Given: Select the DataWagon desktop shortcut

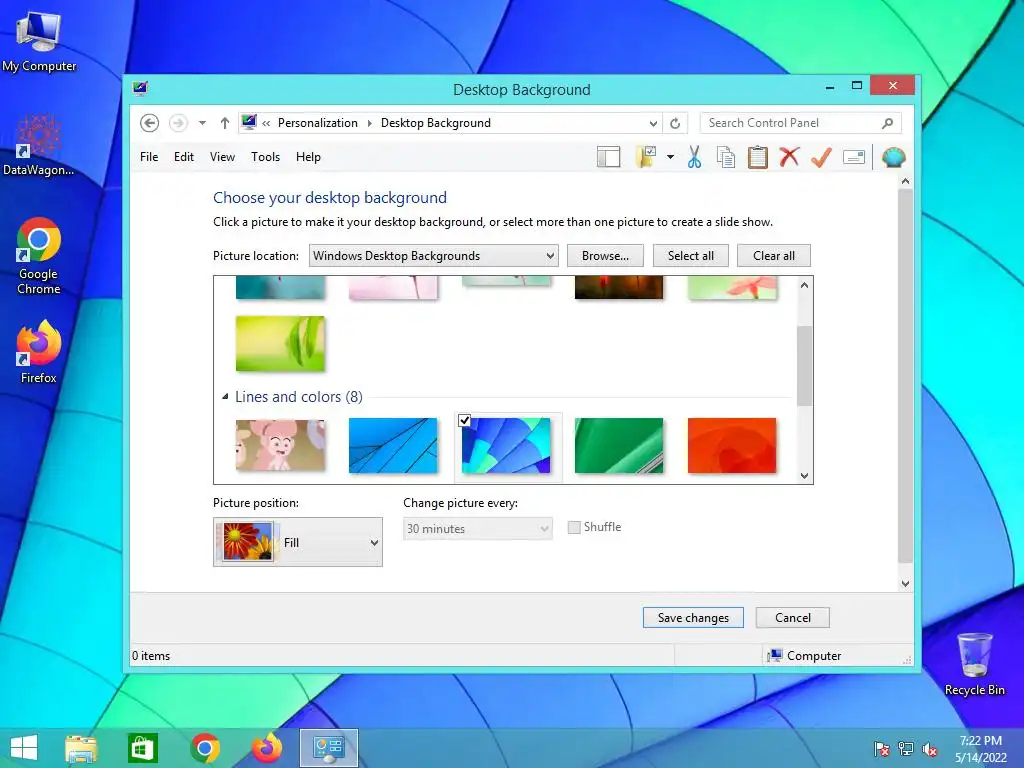Looking at the screenshot, I should (x=39, y=145).
